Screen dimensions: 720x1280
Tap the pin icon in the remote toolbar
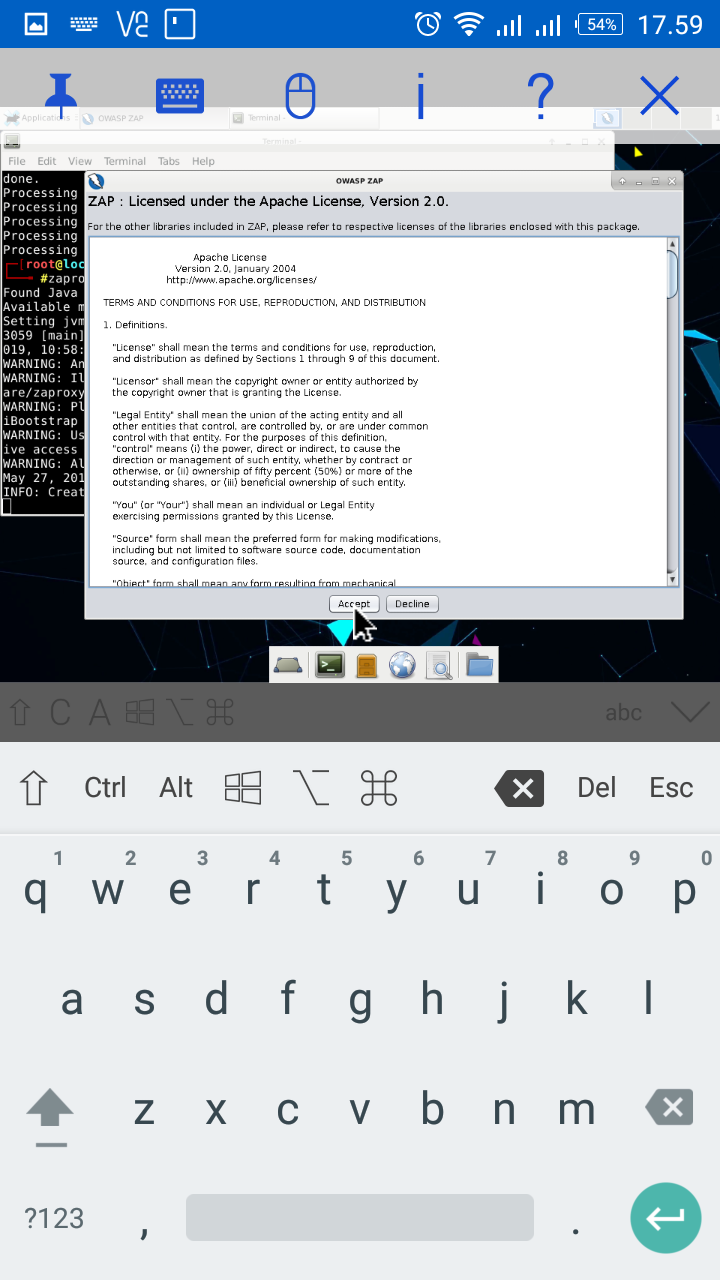61,97
